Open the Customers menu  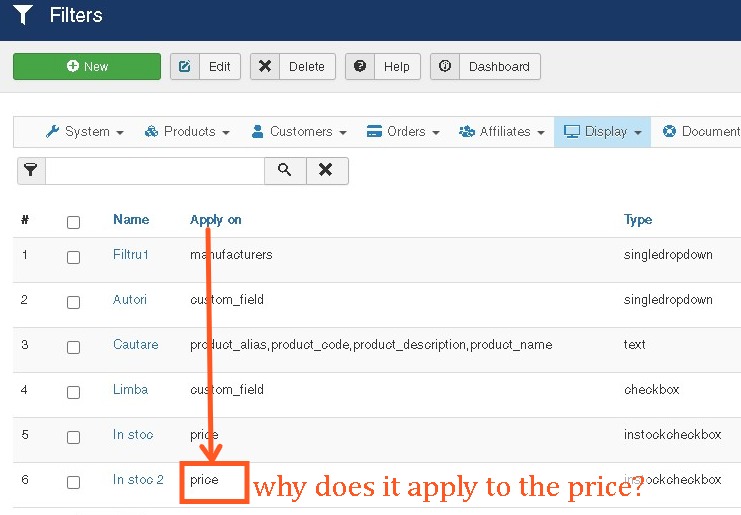click(299, 131)
